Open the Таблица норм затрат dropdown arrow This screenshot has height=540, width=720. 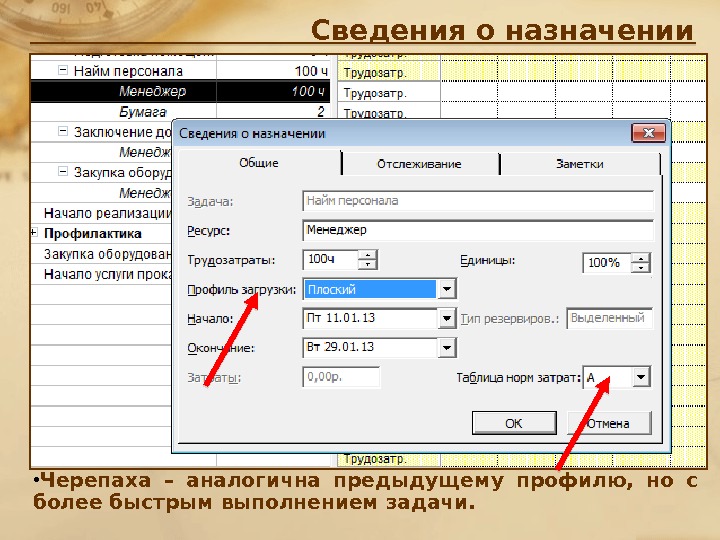641,377
